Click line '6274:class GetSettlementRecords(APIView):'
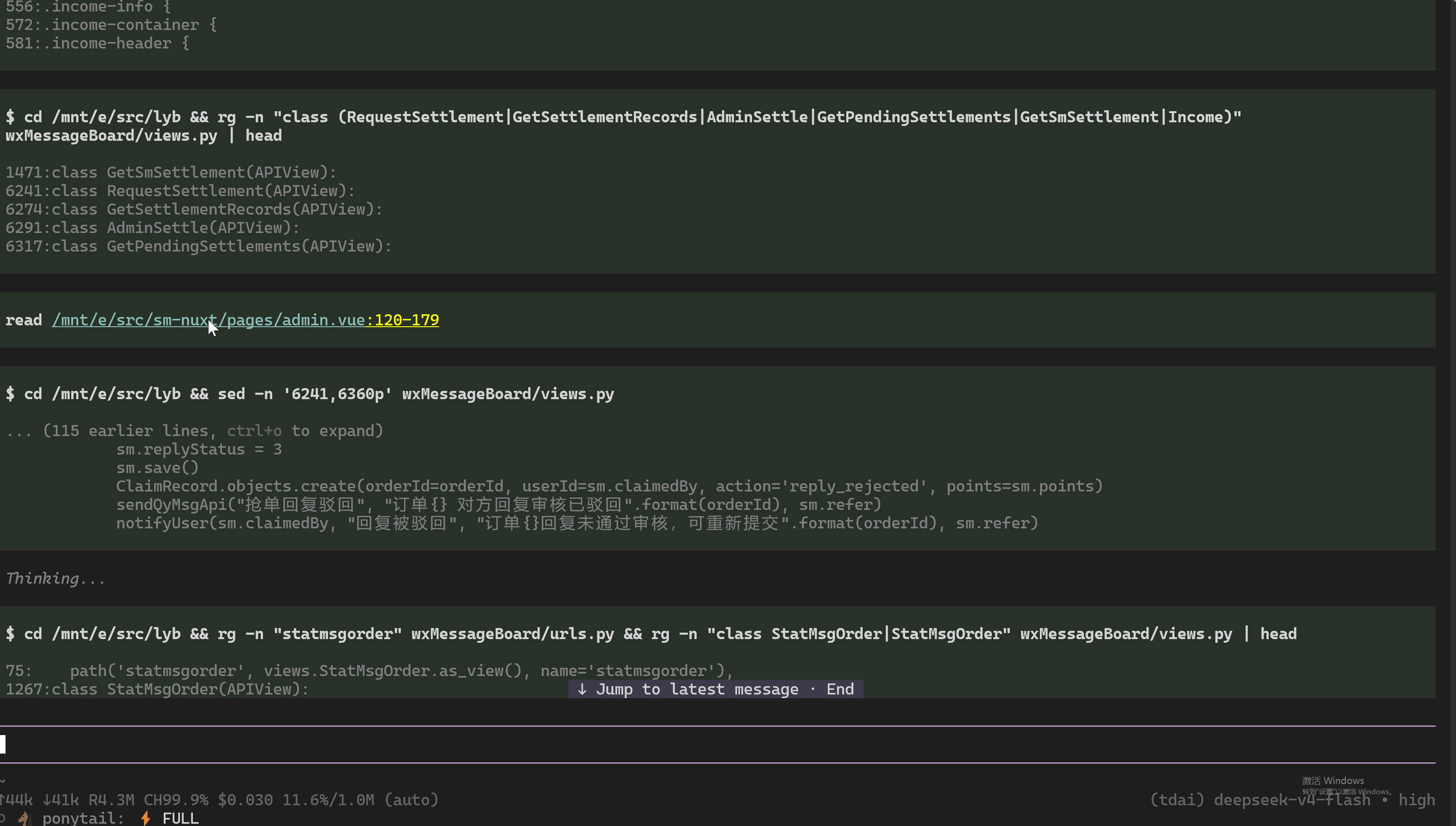This screenshot has height=826, width=1456. coord(195,209)
